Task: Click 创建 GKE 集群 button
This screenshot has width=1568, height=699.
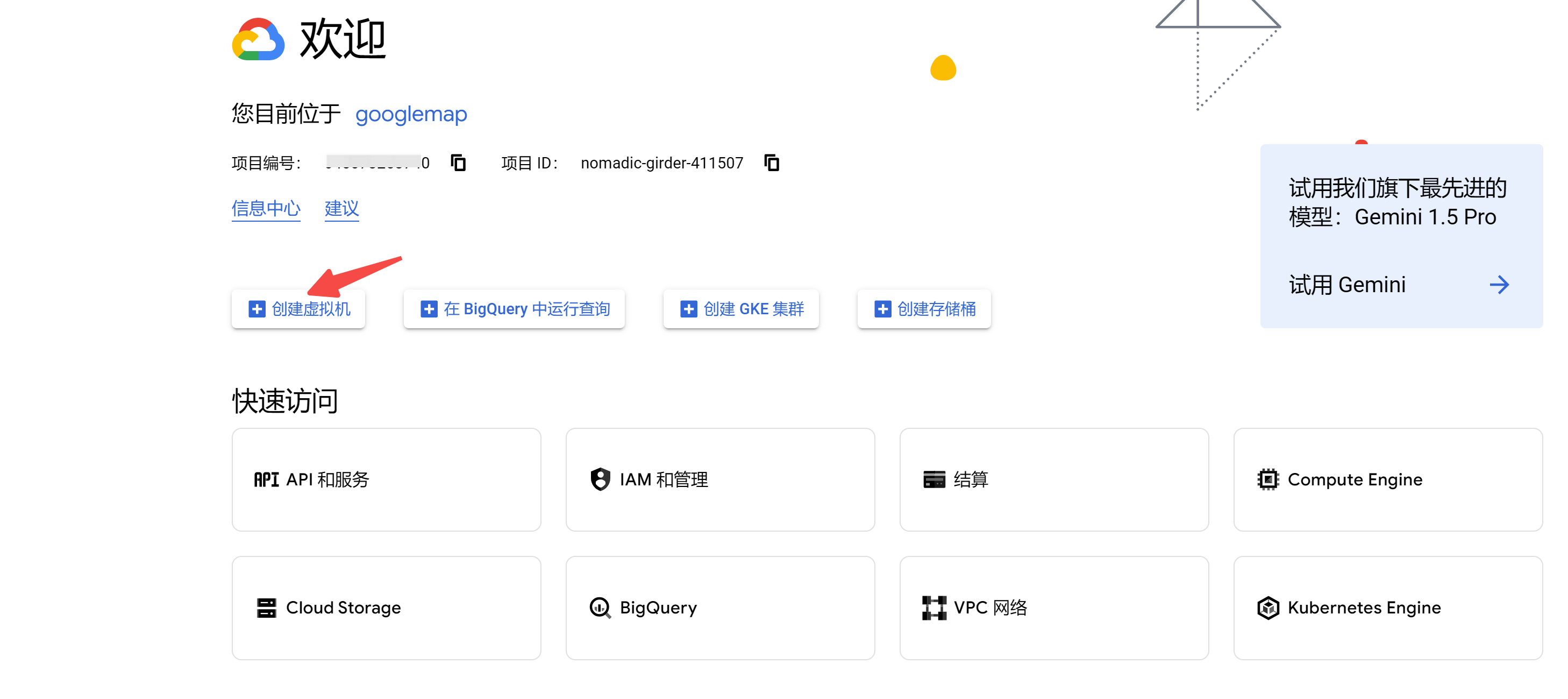Action: (x=741, y=309)
